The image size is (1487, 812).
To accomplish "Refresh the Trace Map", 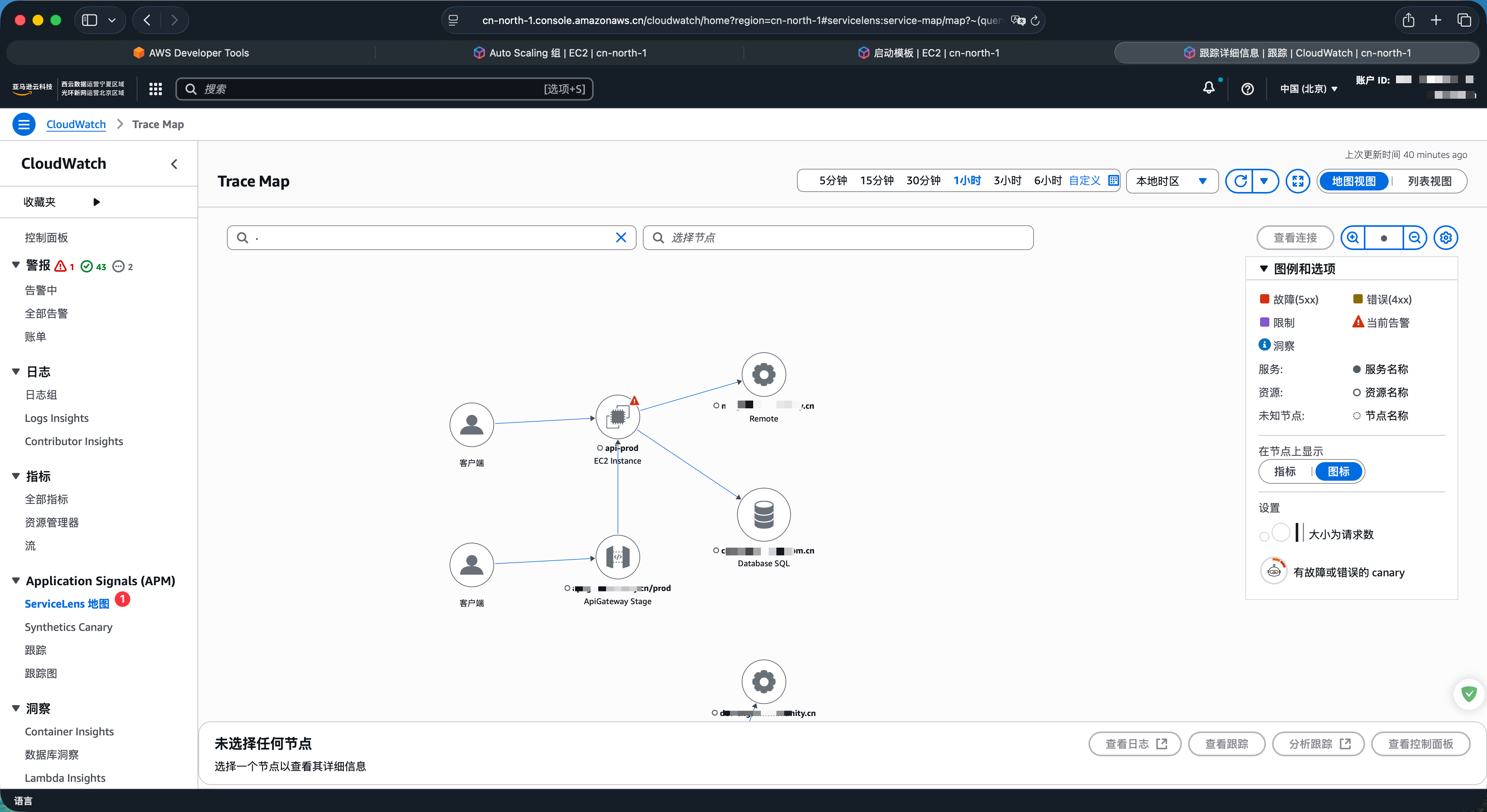I will coord(1239,181).
